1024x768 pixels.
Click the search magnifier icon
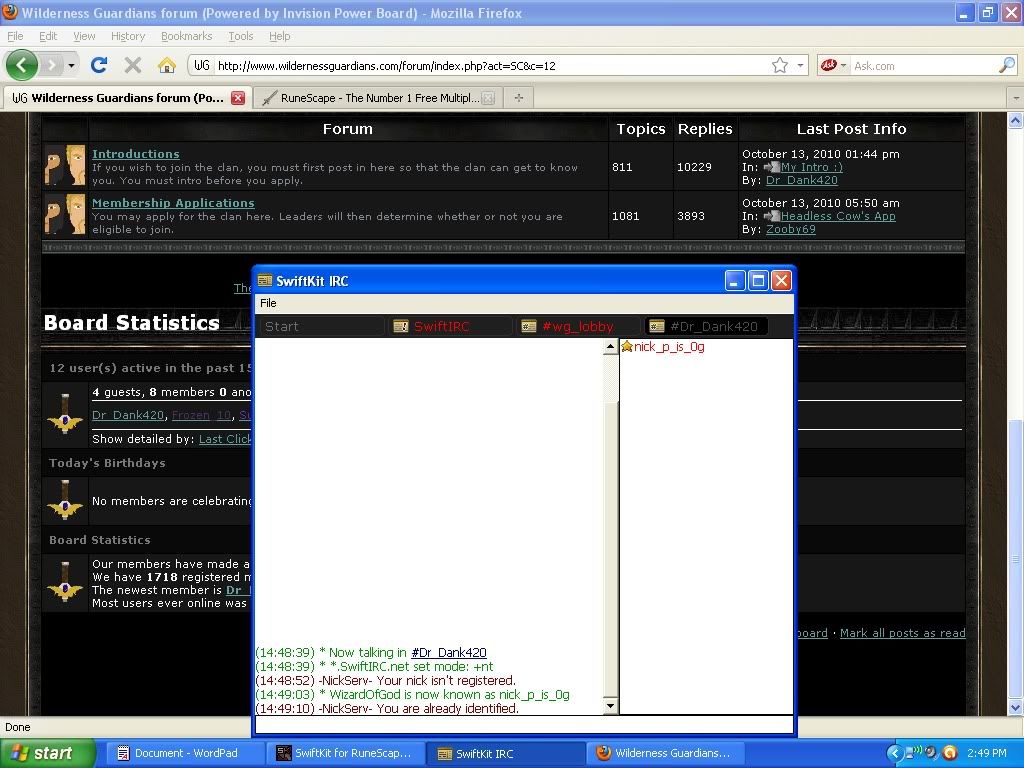point(1007,65)
